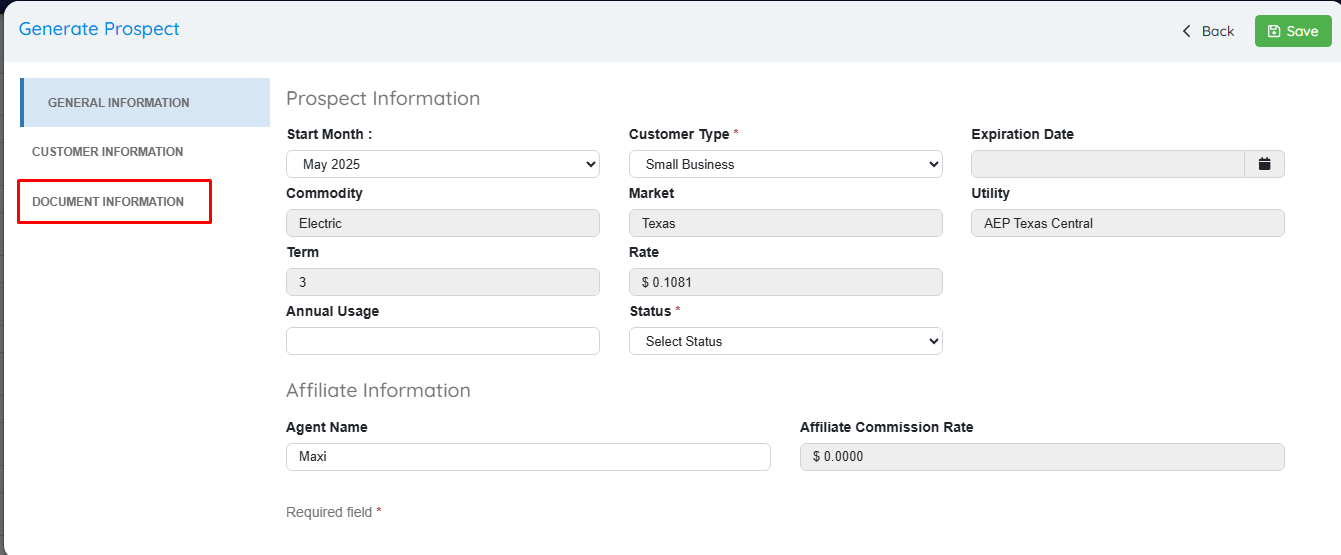The image size is (1341, 555).
Task: Click the Rate field showing $ 0.1081
Action: click(785, 282)
